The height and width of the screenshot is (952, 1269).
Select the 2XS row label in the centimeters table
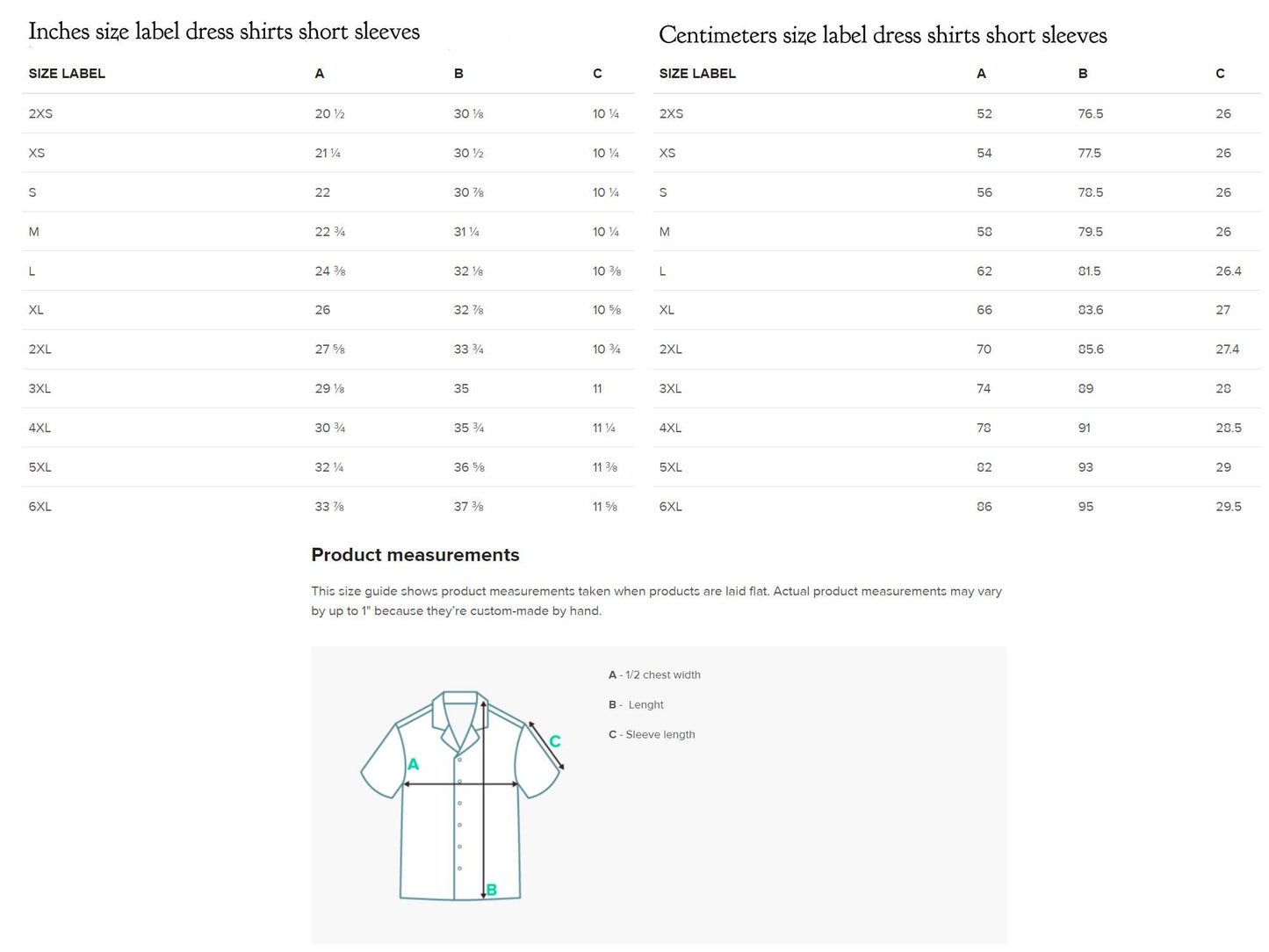point(671,114)
